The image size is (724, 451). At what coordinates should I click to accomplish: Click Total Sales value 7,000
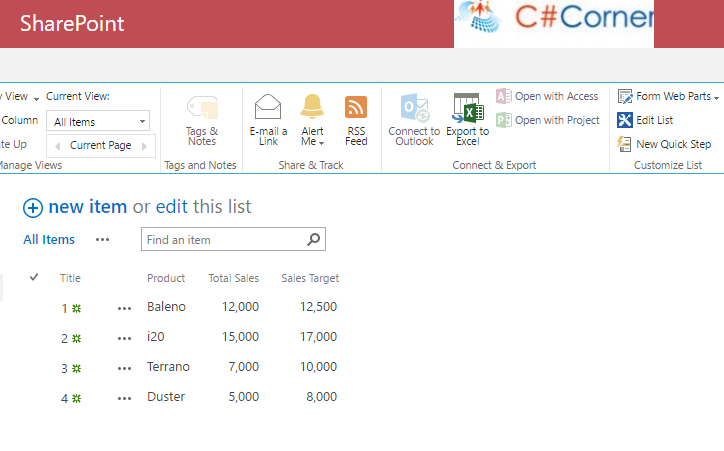[243, 367]
